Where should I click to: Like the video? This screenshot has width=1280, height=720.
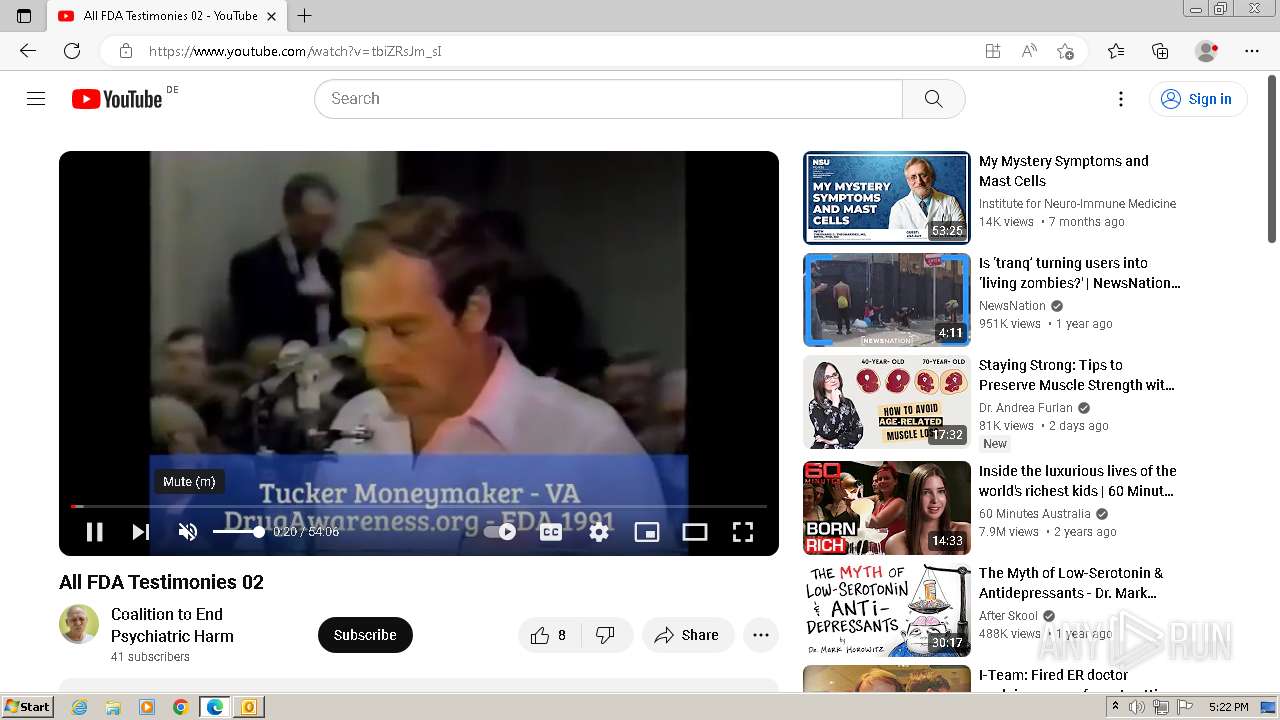coord(548,635)
